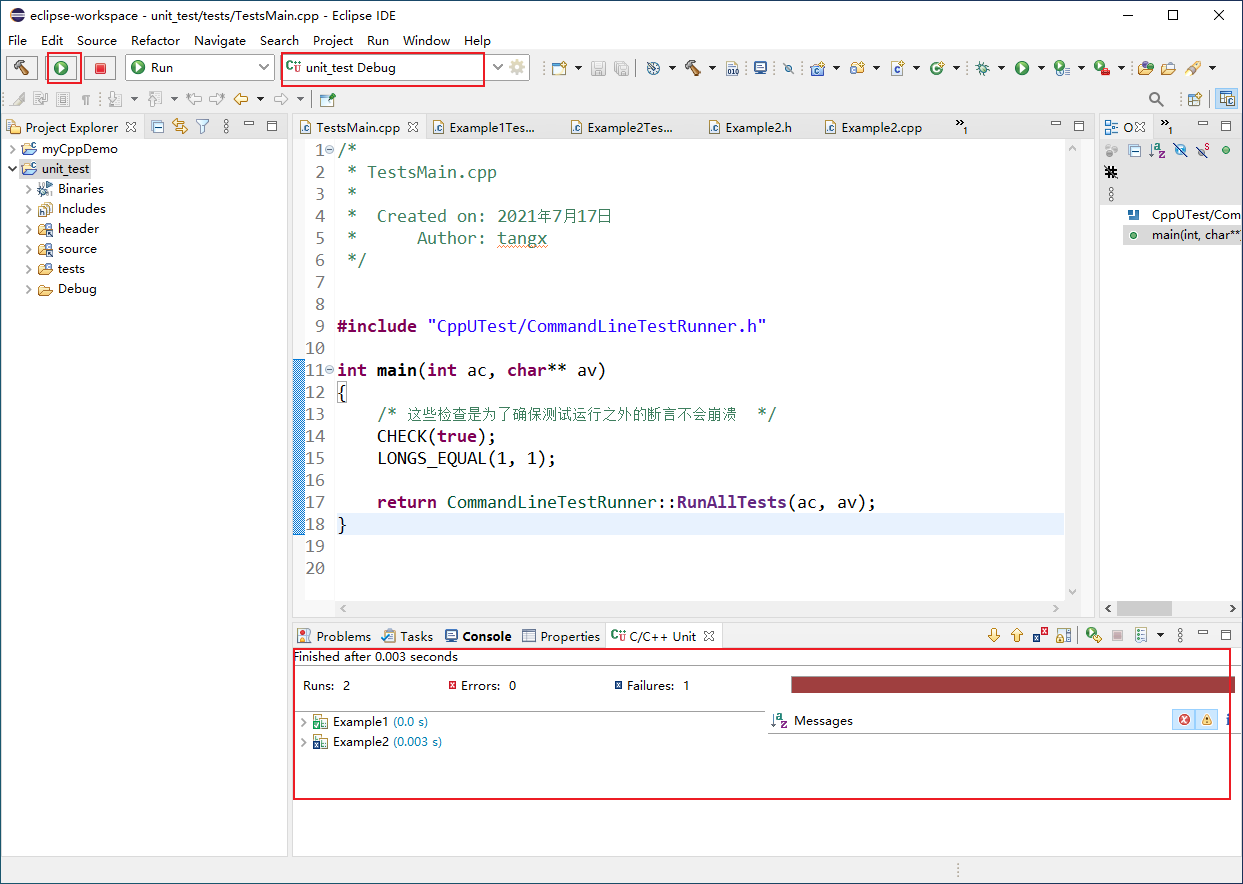Click the hammer Build icon

[x=22, y=68]
